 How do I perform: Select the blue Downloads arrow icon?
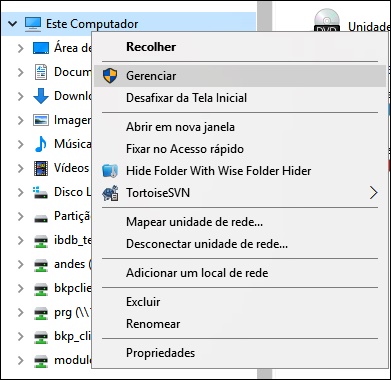[41, 96]
